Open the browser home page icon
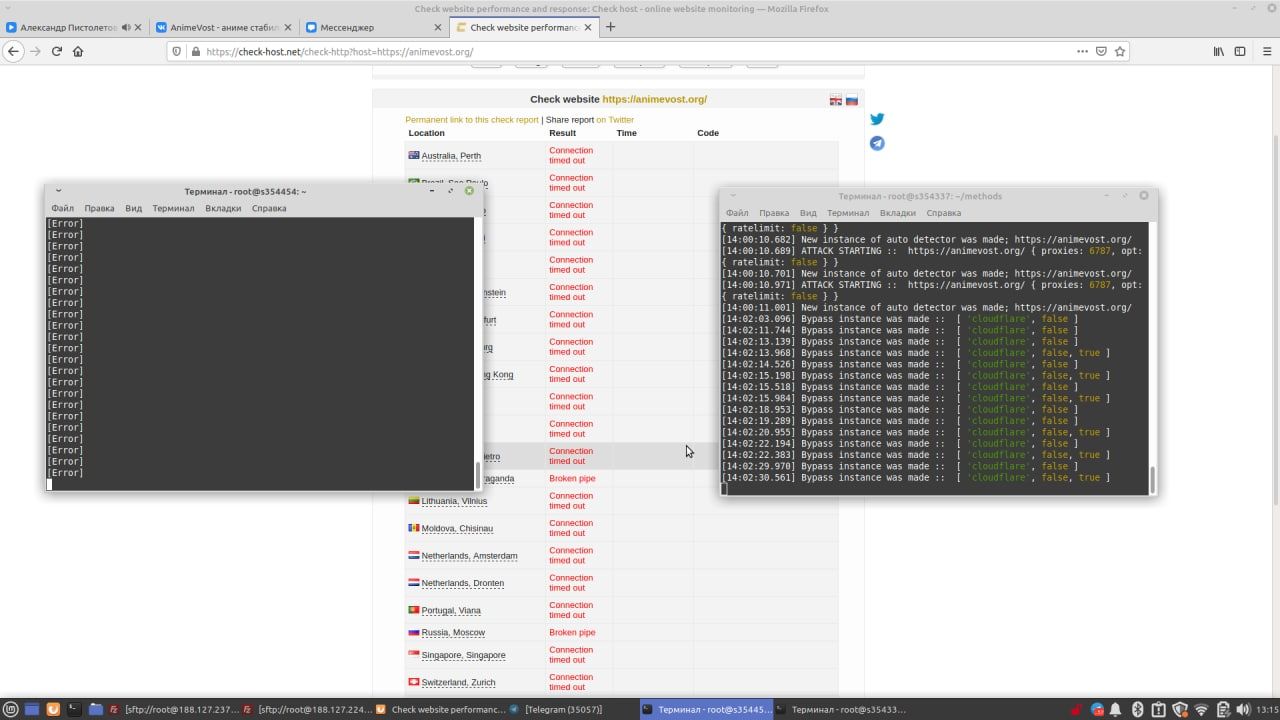The height and width of the screenshot is (720, 1280). pos(78,51)
